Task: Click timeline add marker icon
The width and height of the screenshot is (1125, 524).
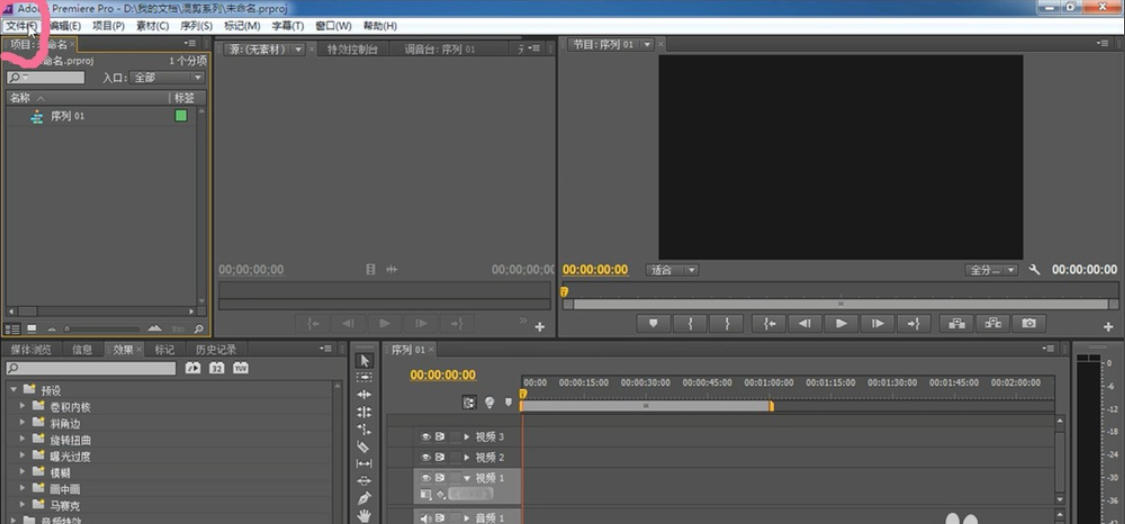Action: 509,403
